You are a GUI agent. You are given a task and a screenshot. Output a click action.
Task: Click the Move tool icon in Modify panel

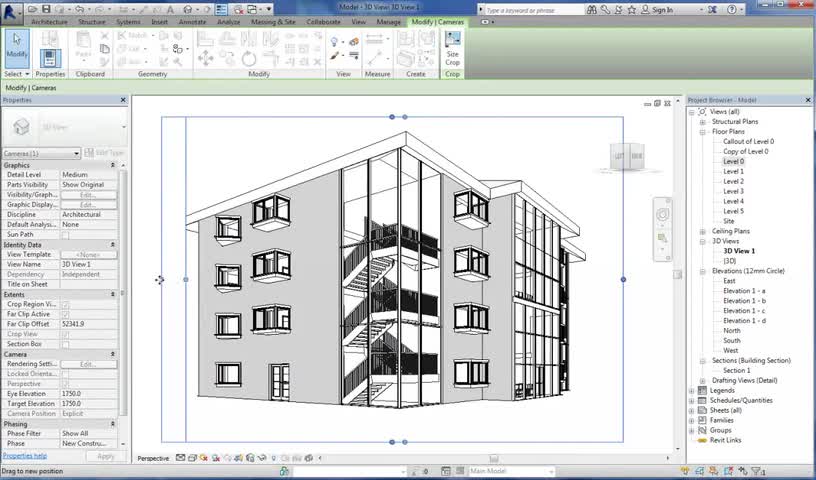205,58
